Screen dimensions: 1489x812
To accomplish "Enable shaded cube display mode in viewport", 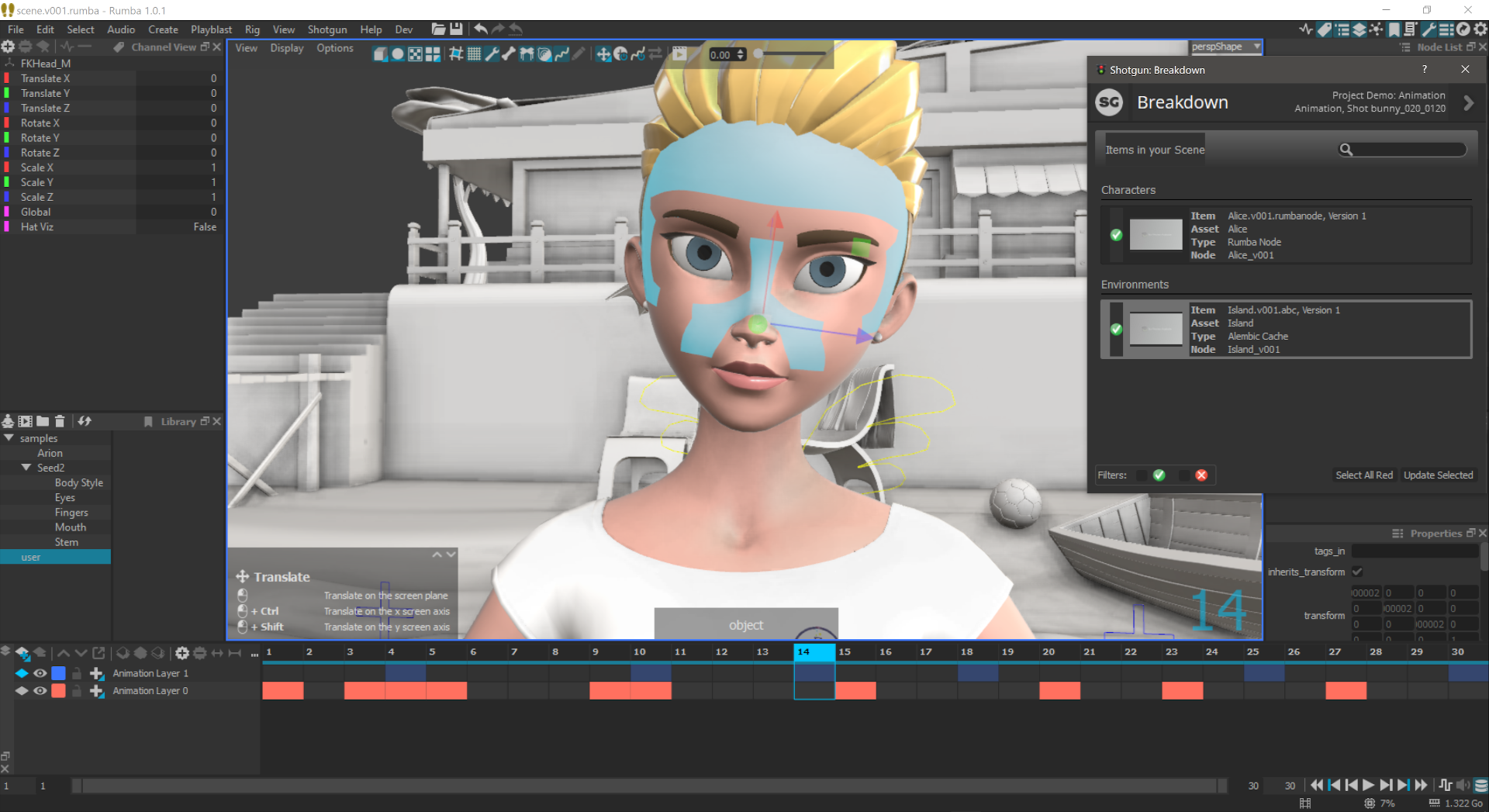I will tap(380, 54).
